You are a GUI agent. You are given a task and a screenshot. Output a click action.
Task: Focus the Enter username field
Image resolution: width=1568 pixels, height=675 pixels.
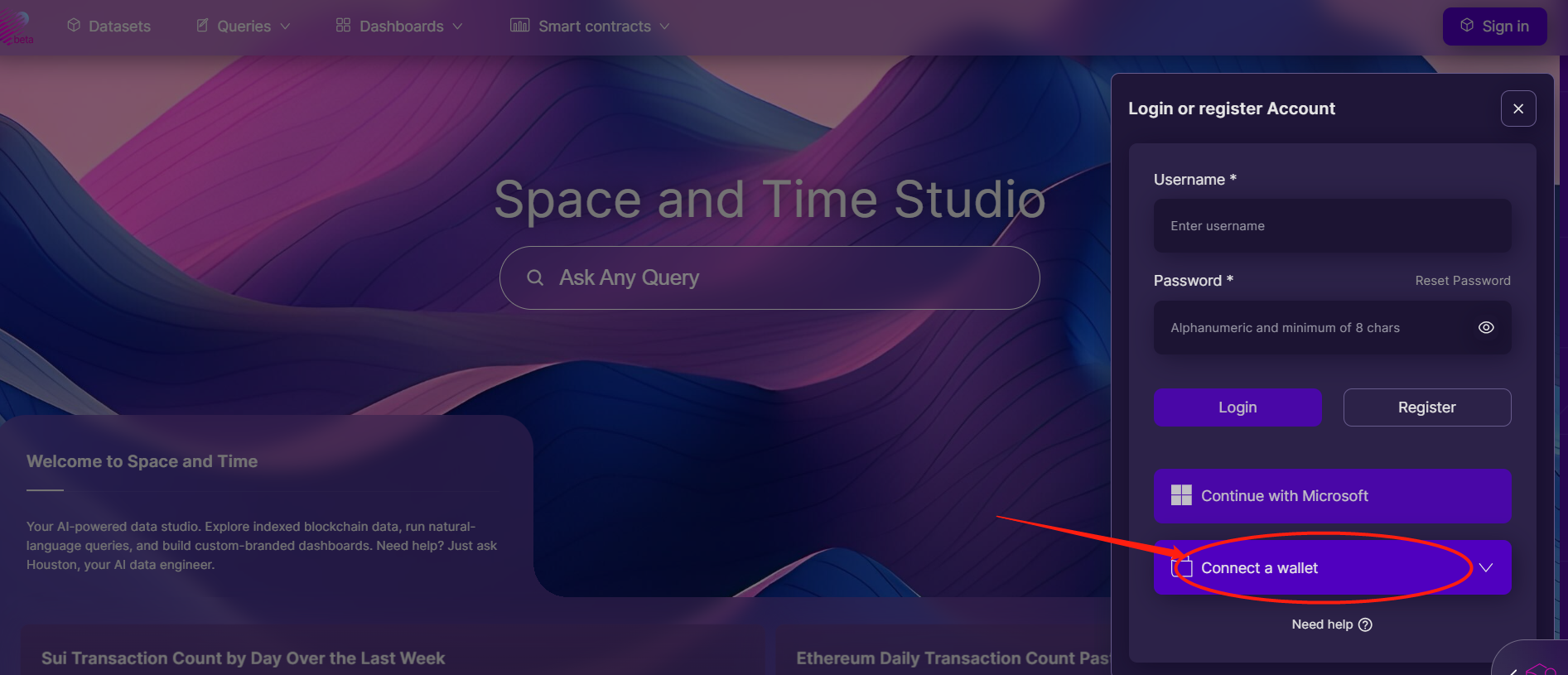1332,225
